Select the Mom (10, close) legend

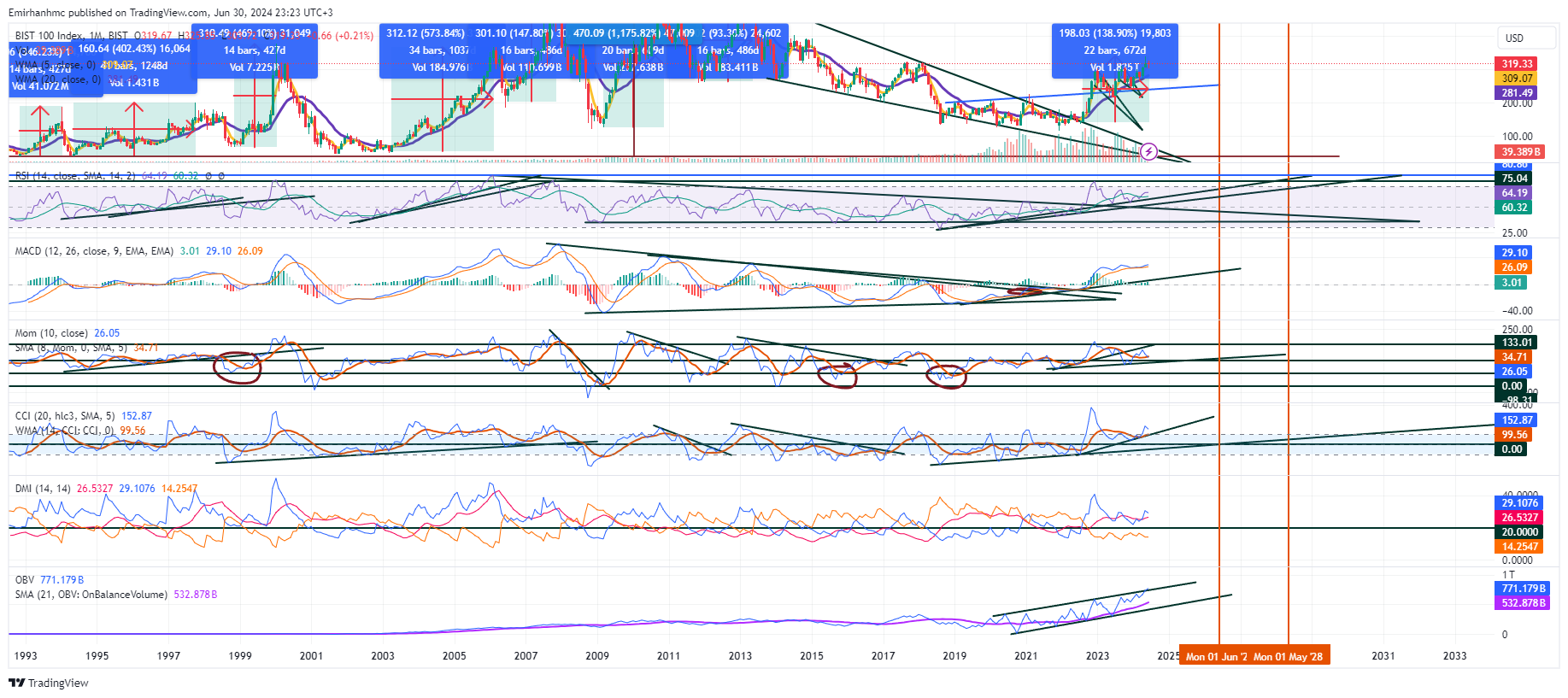[51, 333]
